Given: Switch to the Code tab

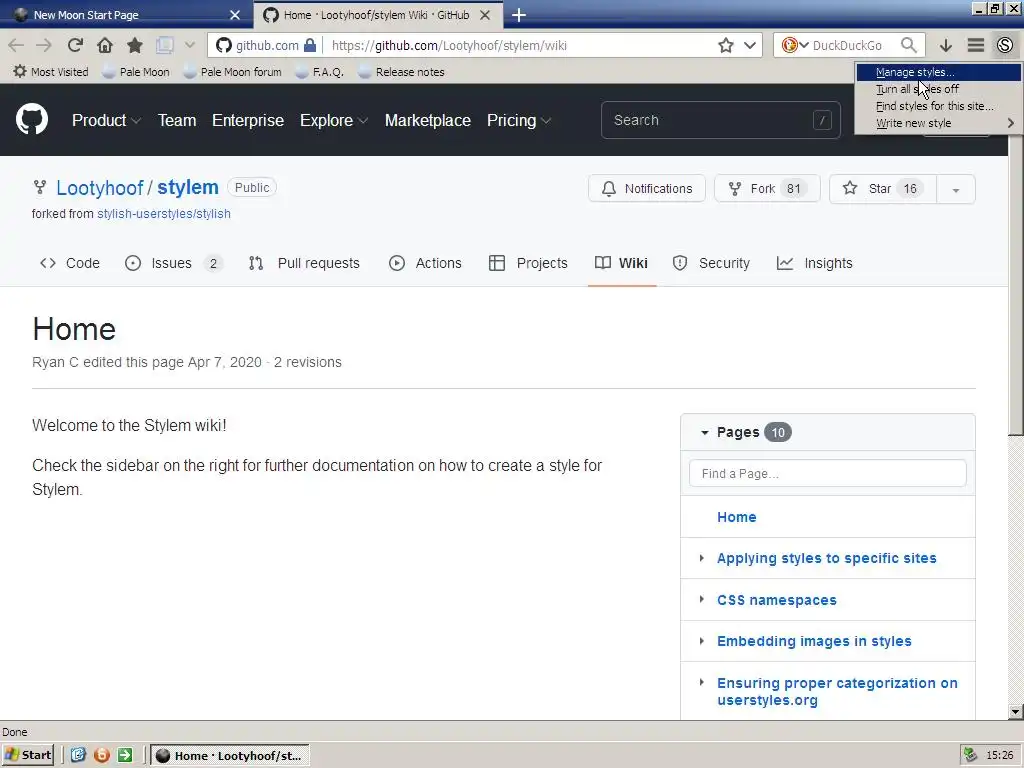Looking at the screenshot, I should point(70,263).
